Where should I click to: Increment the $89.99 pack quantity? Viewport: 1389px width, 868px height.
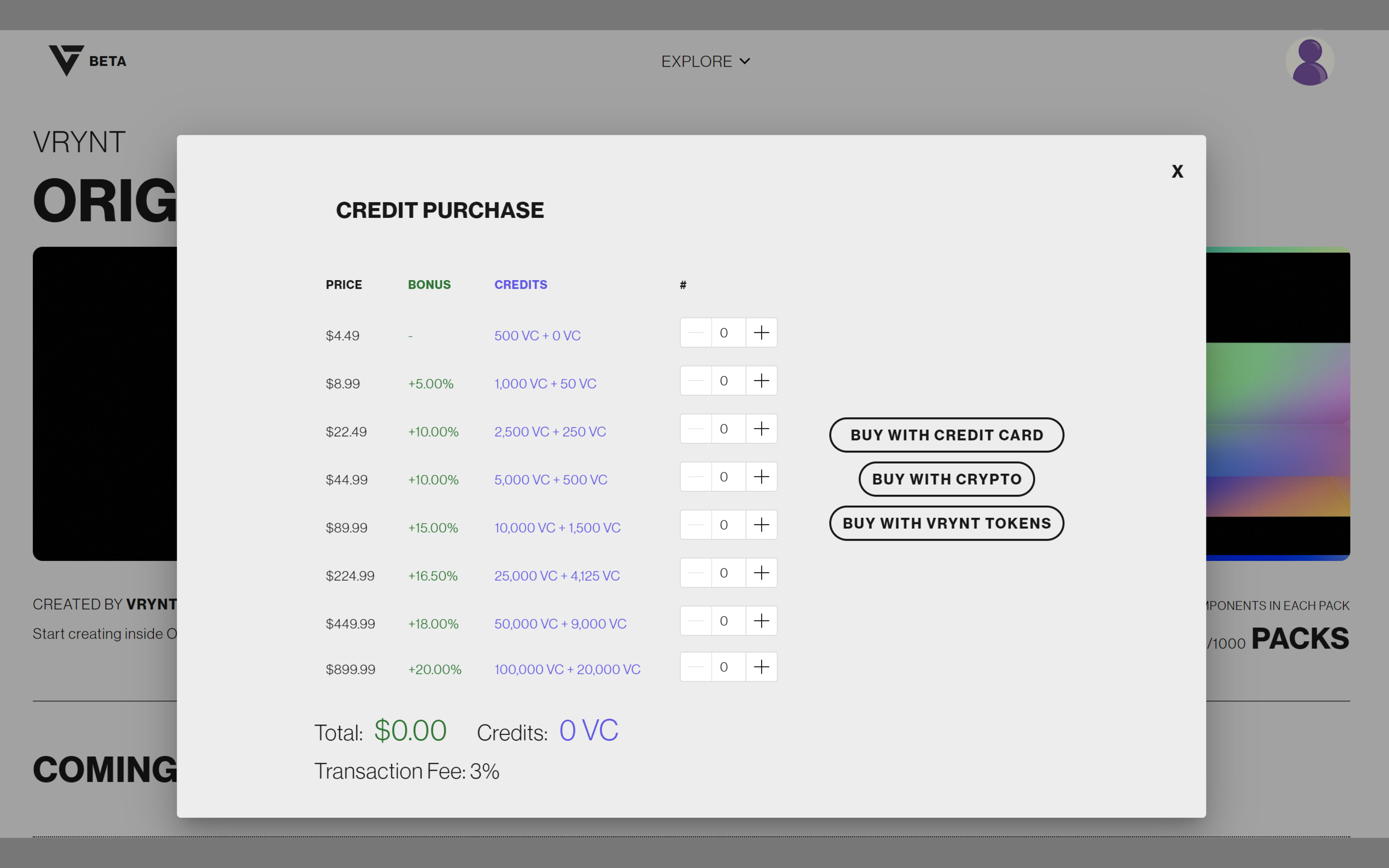[761, 525]
